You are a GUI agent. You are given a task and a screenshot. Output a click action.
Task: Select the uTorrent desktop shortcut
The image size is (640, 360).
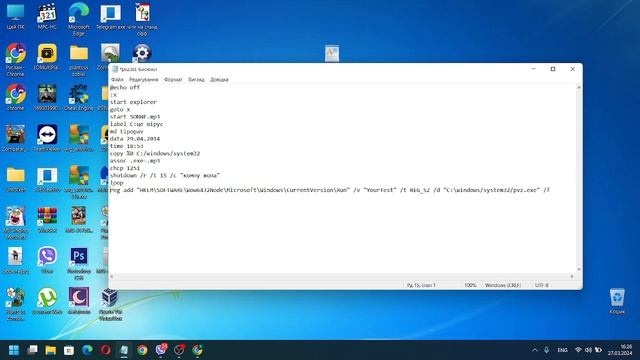pyautogui.click(x=47, y=300)
